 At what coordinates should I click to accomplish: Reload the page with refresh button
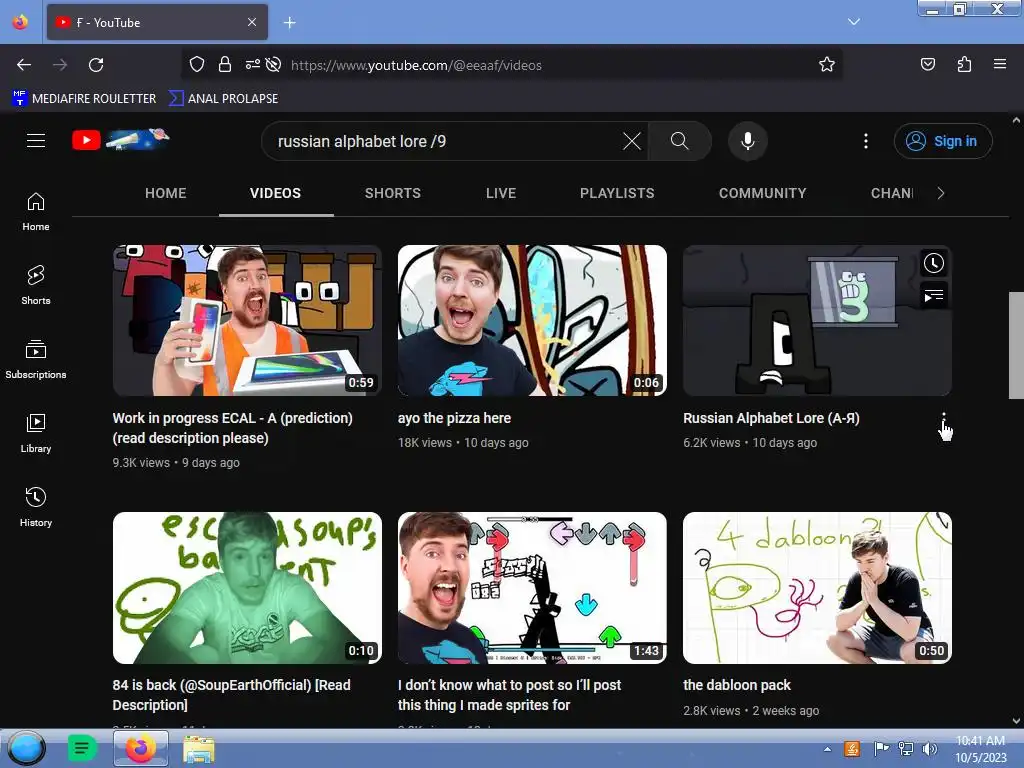[x=96, y=65]
